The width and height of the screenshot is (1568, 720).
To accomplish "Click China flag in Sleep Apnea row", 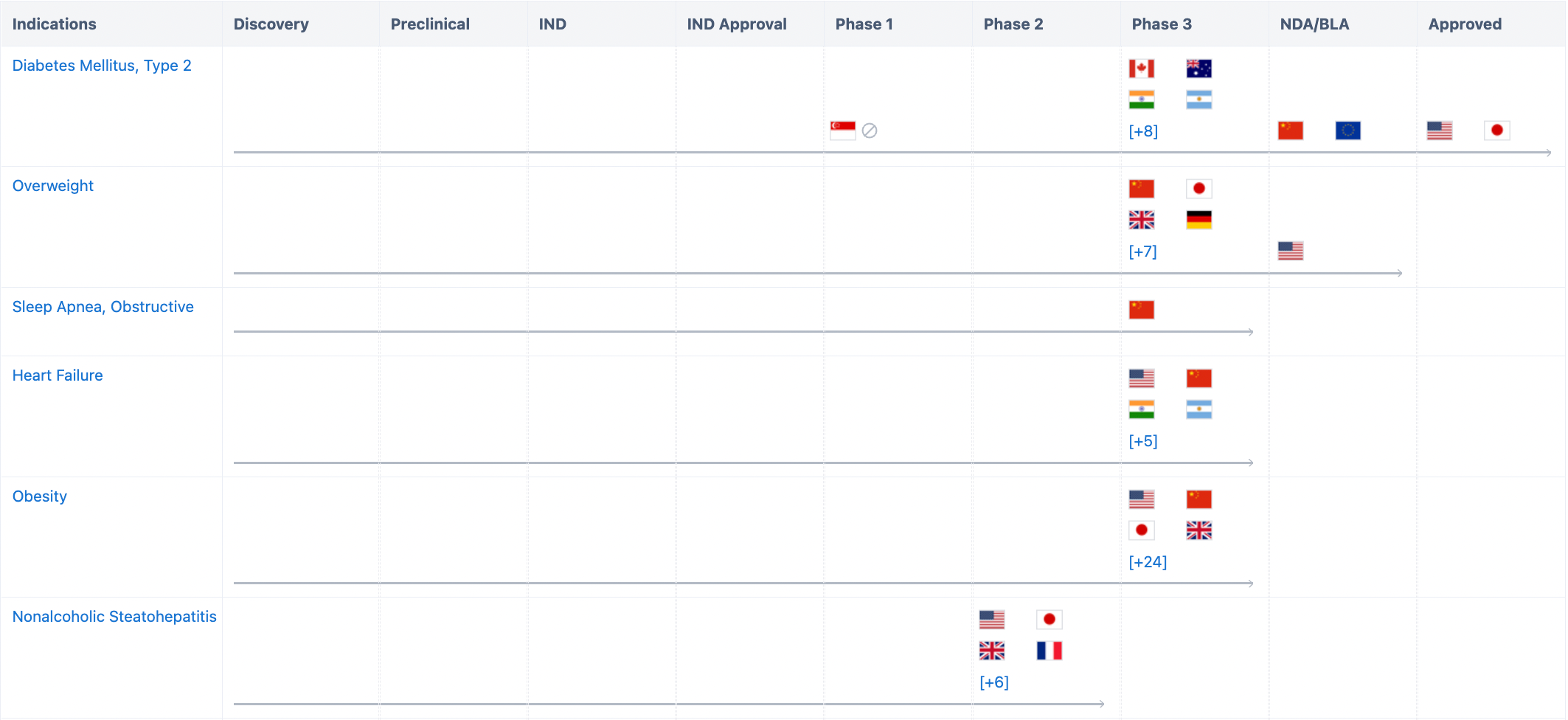I will 1141,310.
